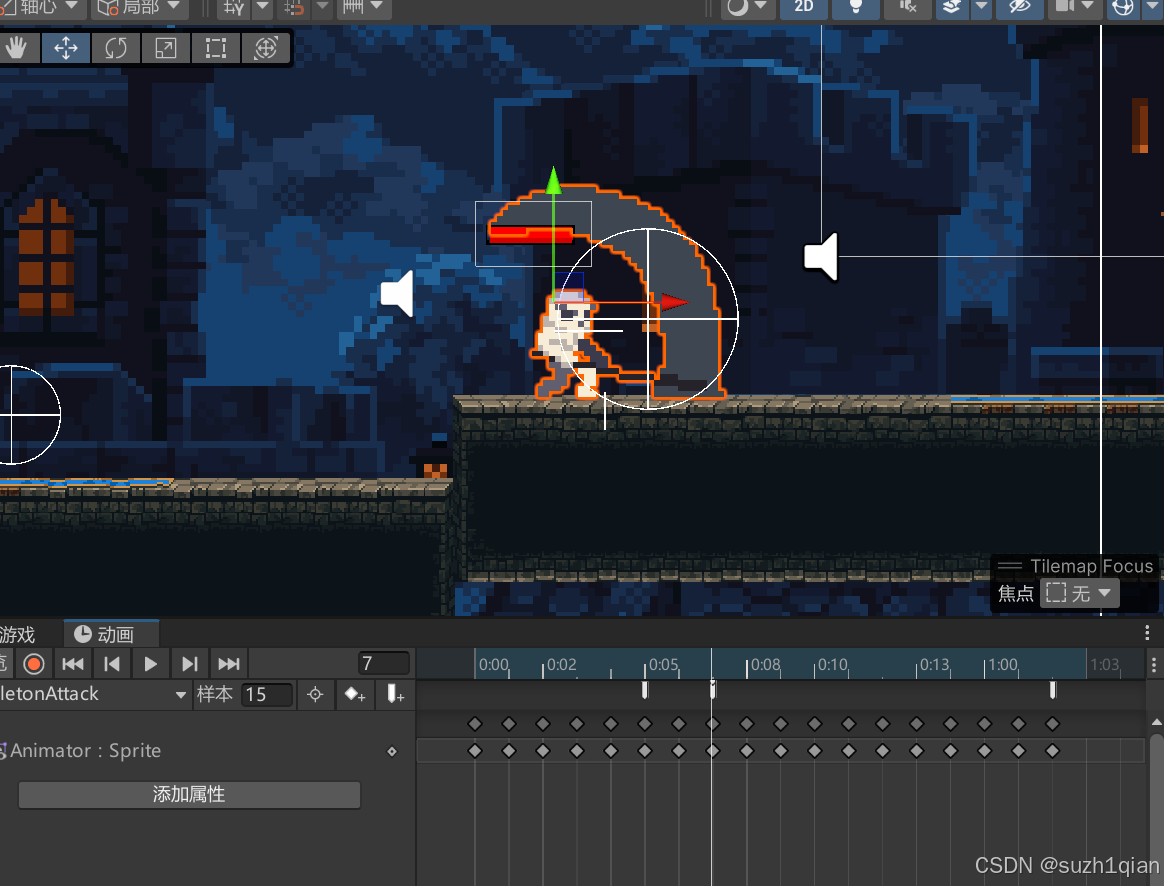Click the timeline ruler at 0:10
Viewport: 1164px width, 886px height.
coord(831,665)
